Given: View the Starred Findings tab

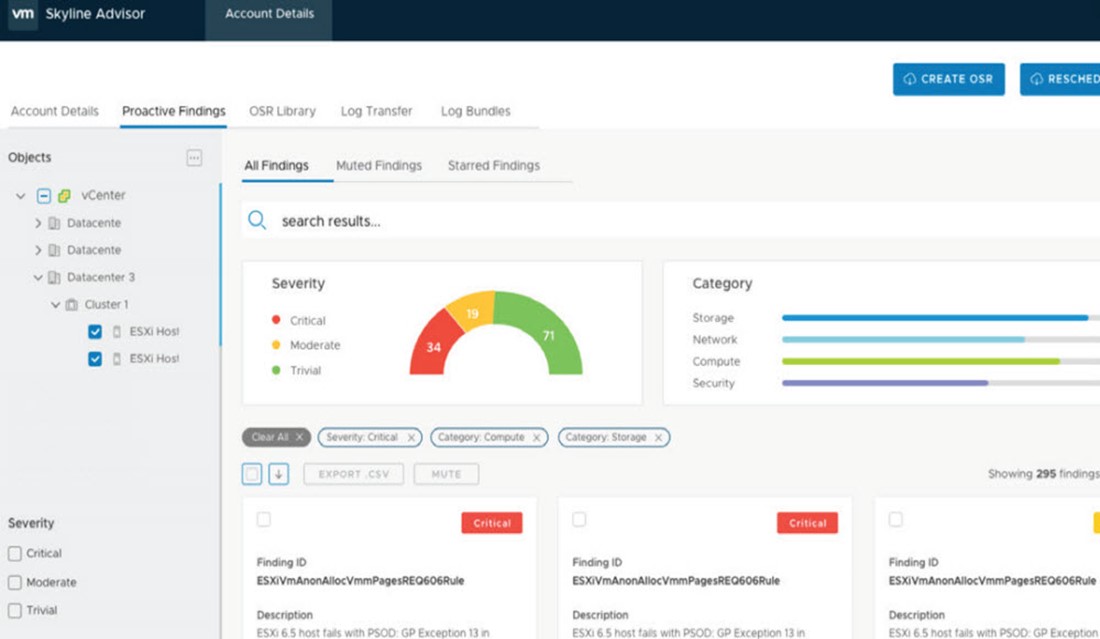Looking at the screenshot, I should click(494, 166).
